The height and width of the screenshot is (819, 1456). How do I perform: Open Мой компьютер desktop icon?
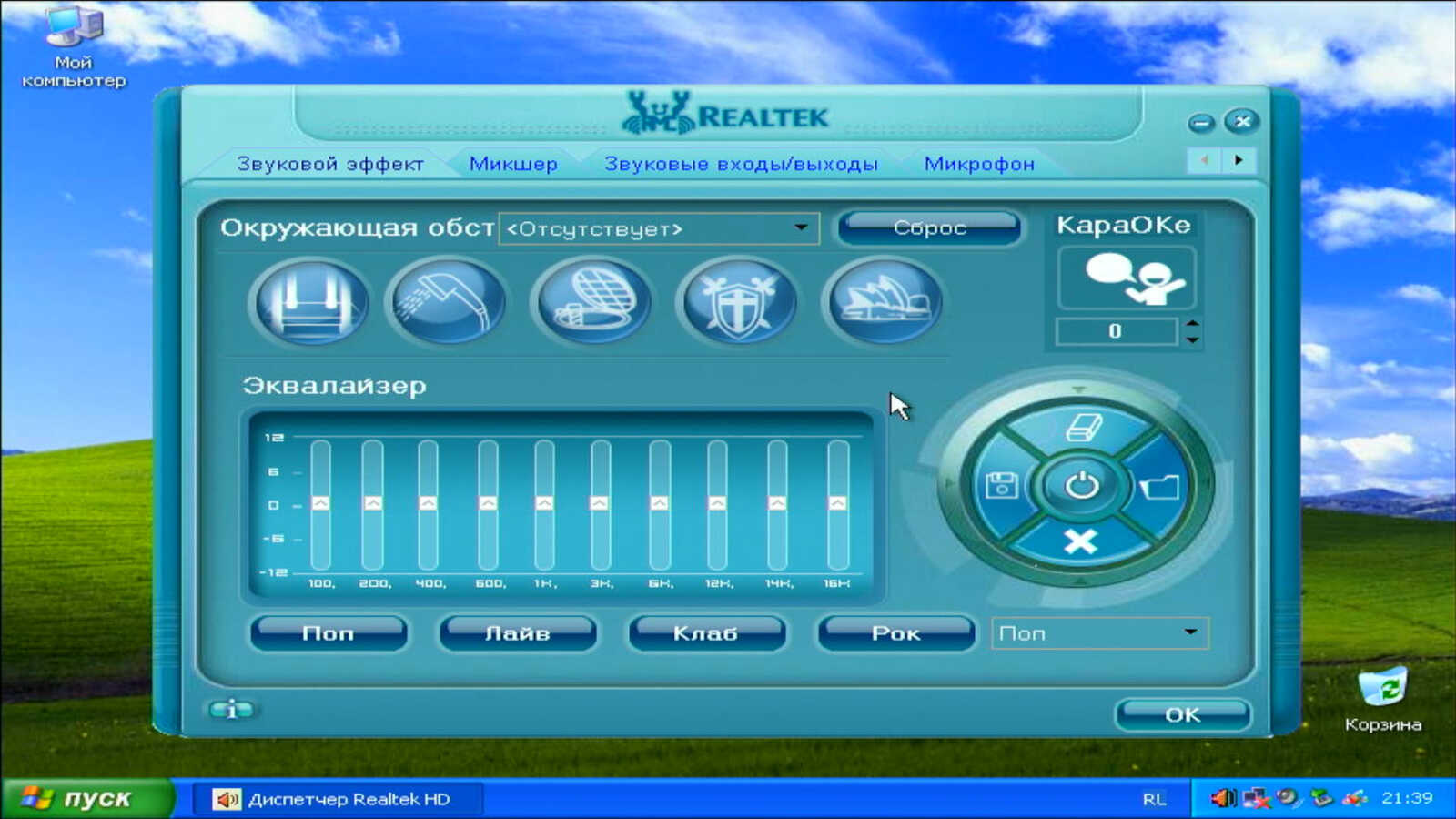(74, 49)
